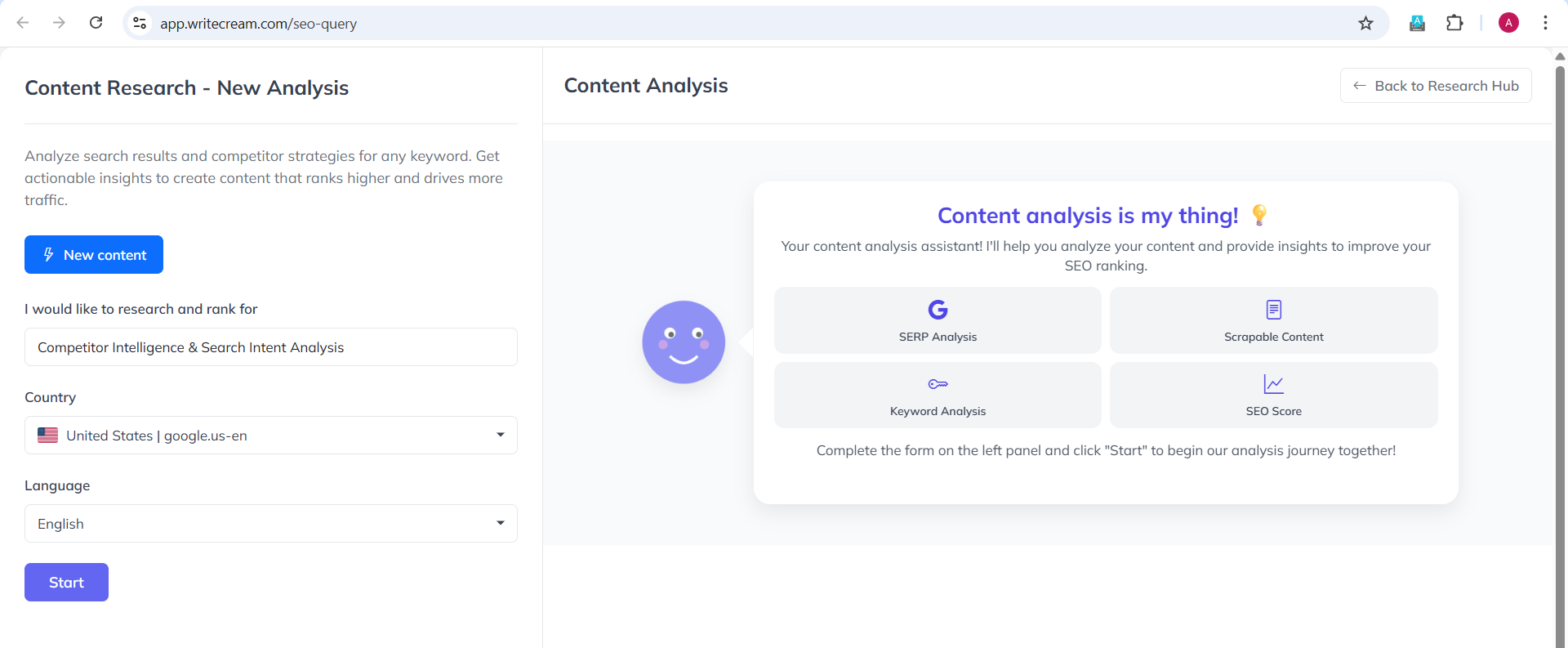The width and height of the screenshot is (1568, 648).
Task: Click the browser back arrow icon
Action: pyautogui.click(x=23, y=23)
